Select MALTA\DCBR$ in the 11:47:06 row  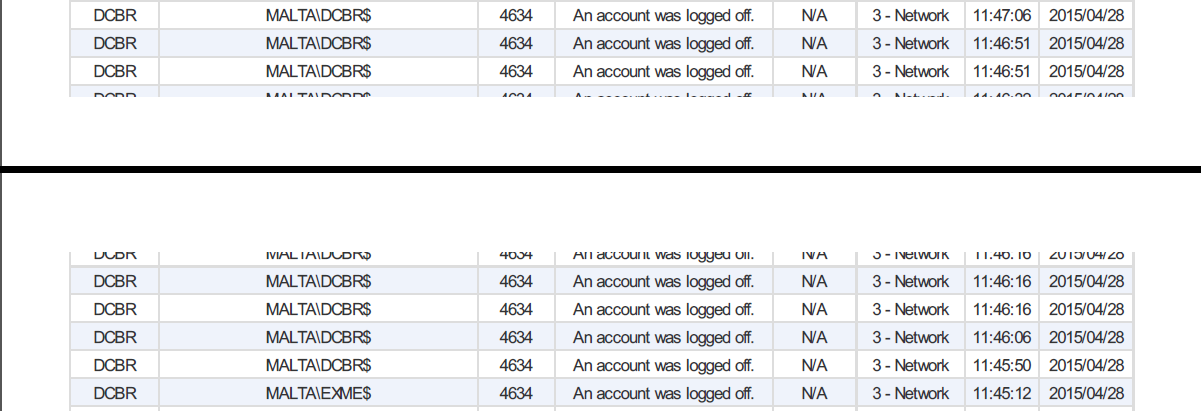(318, 15)
